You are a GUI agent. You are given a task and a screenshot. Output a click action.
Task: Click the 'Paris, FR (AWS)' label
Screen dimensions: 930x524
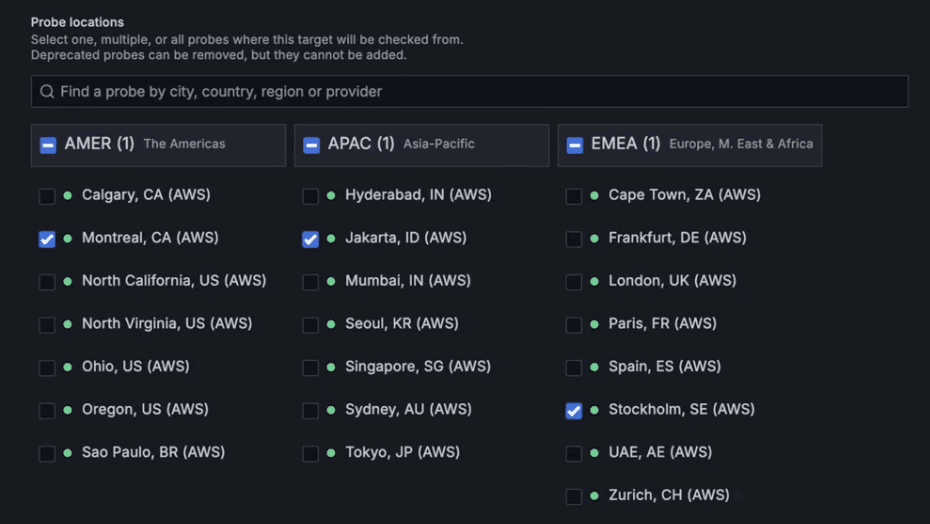pyautogui.click(x=663, y=324)
